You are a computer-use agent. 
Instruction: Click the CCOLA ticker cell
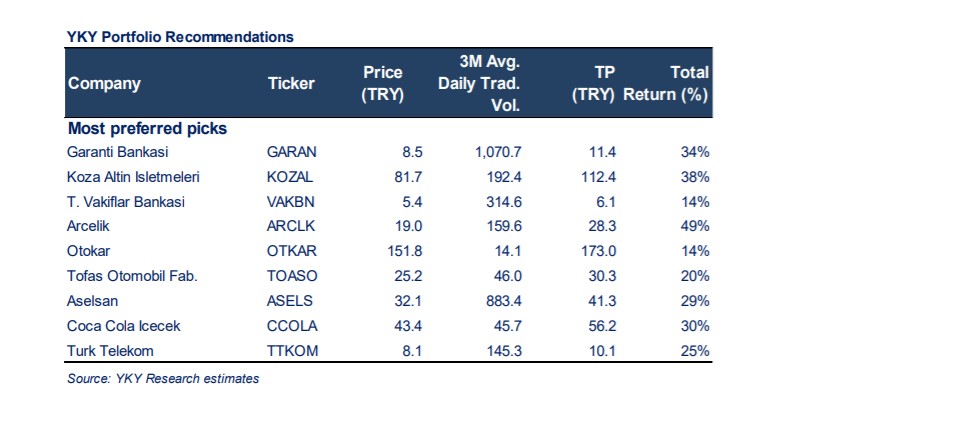click(293, 326)
